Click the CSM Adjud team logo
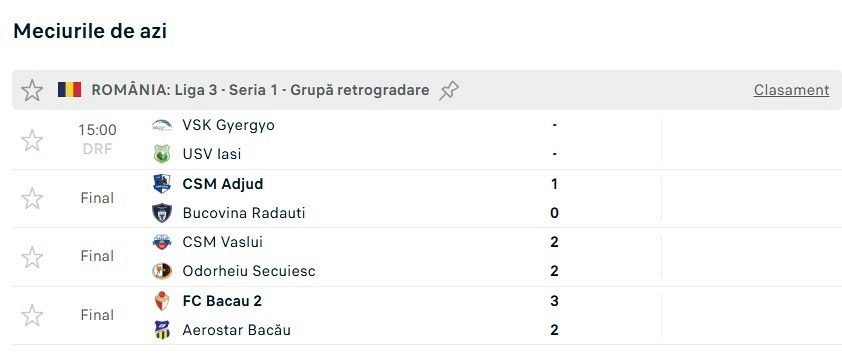Image resolution: width=842 pixels, height=360 pixels. pos(162,184)
